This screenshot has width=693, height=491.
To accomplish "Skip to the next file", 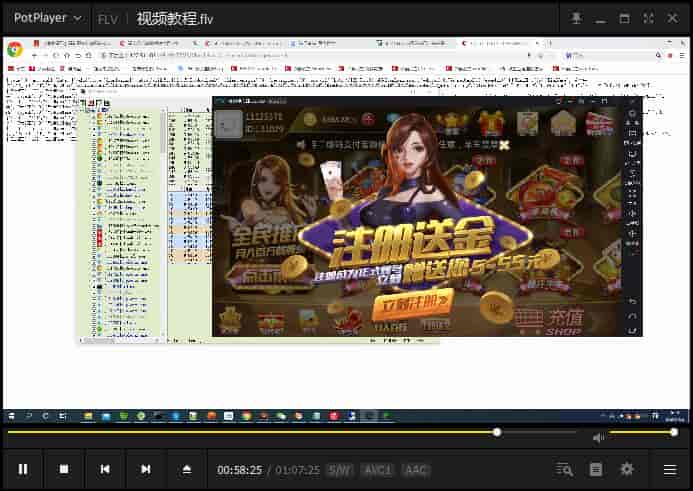I will click(x=146, y=469).
